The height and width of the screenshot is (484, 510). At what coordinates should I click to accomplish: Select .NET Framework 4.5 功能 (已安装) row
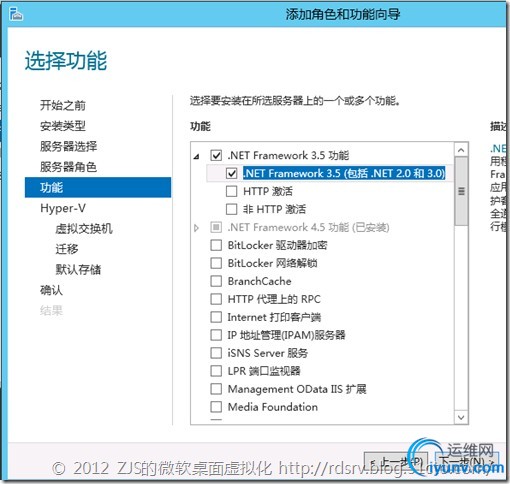click(308, 227)
